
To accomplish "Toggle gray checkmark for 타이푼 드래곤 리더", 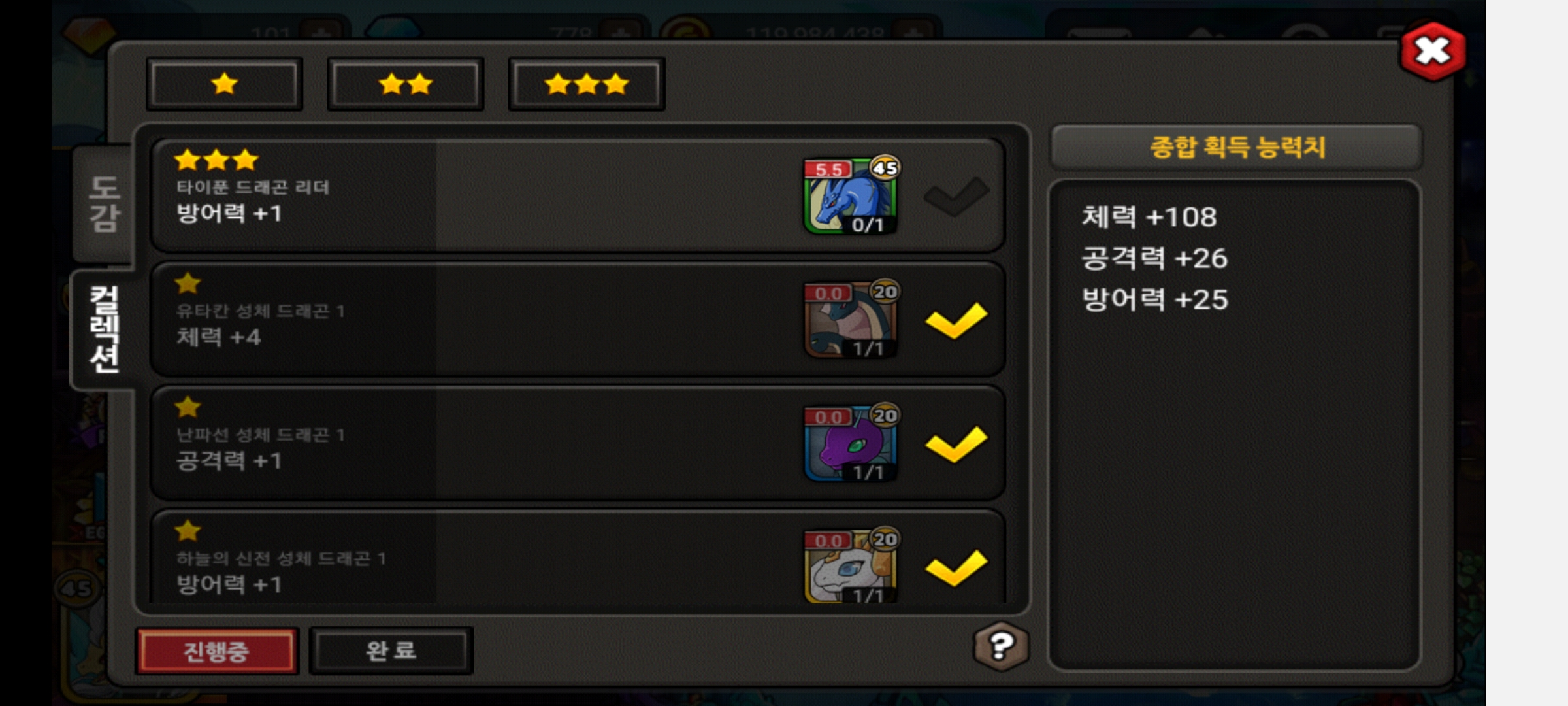I will [x=956, y=196].
